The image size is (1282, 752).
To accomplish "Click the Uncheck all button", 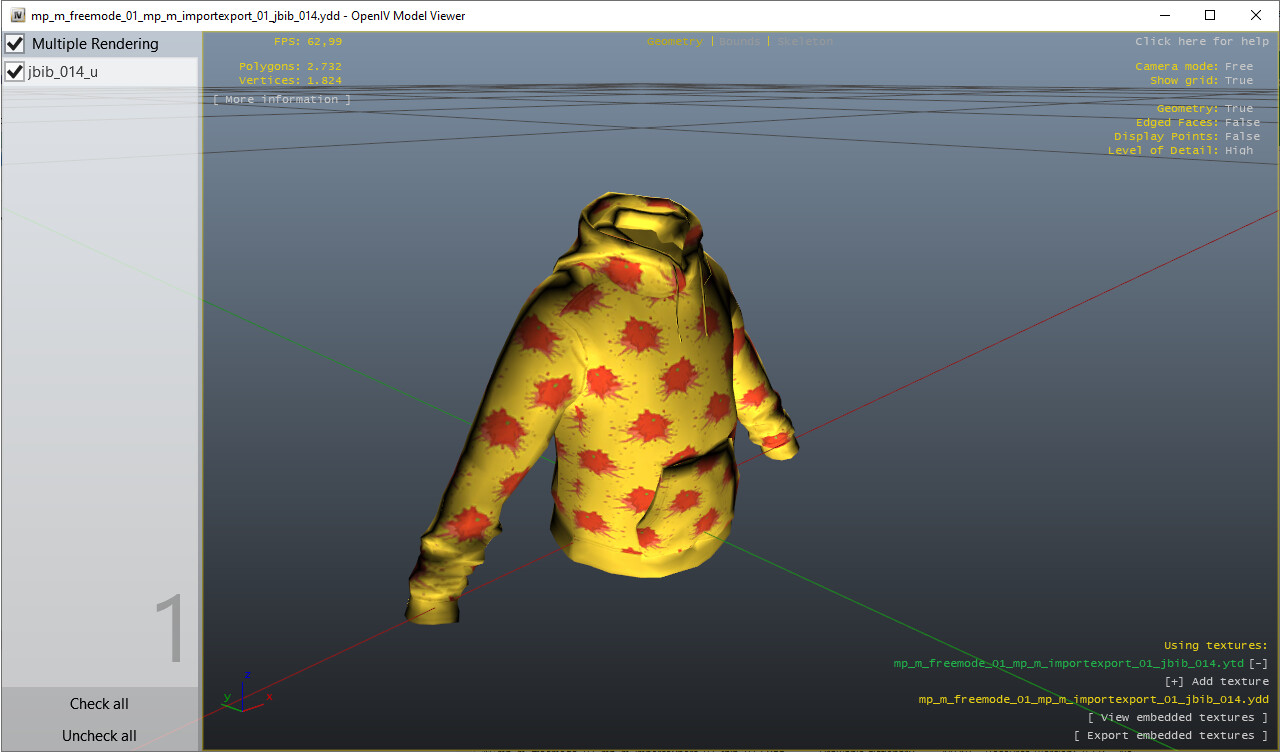I will pos(98,735).
